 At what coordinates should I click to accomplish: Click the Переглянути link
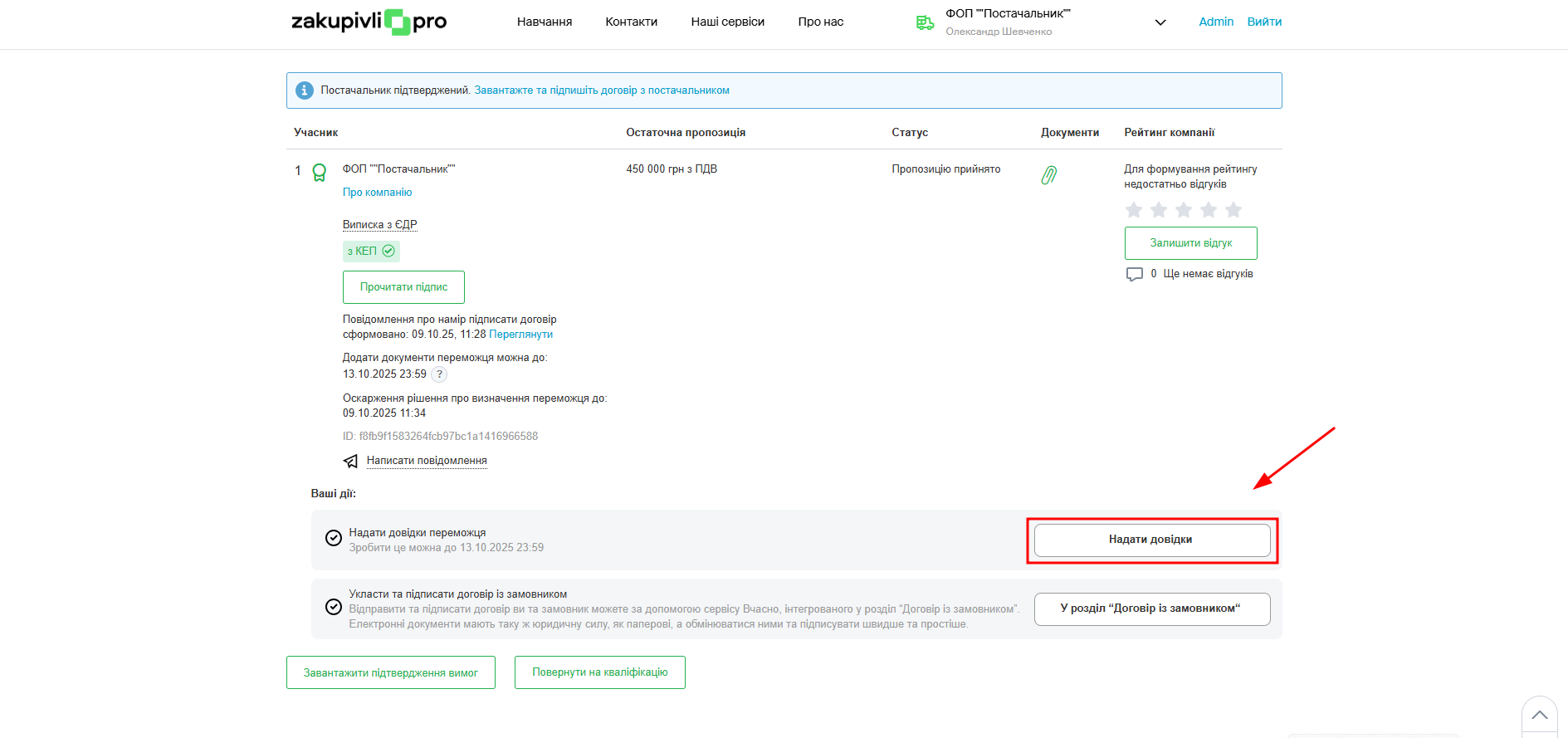pos(520,335)
